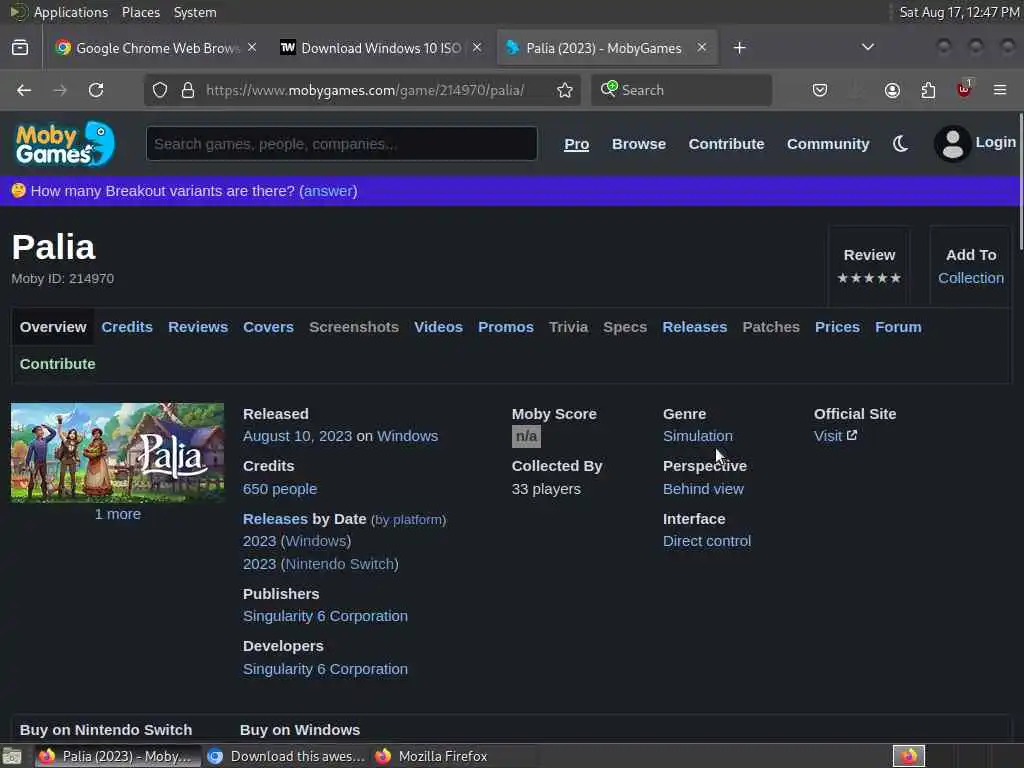Click the Pro link in site header
1024x768 pixels.
(x=576, y=144)
